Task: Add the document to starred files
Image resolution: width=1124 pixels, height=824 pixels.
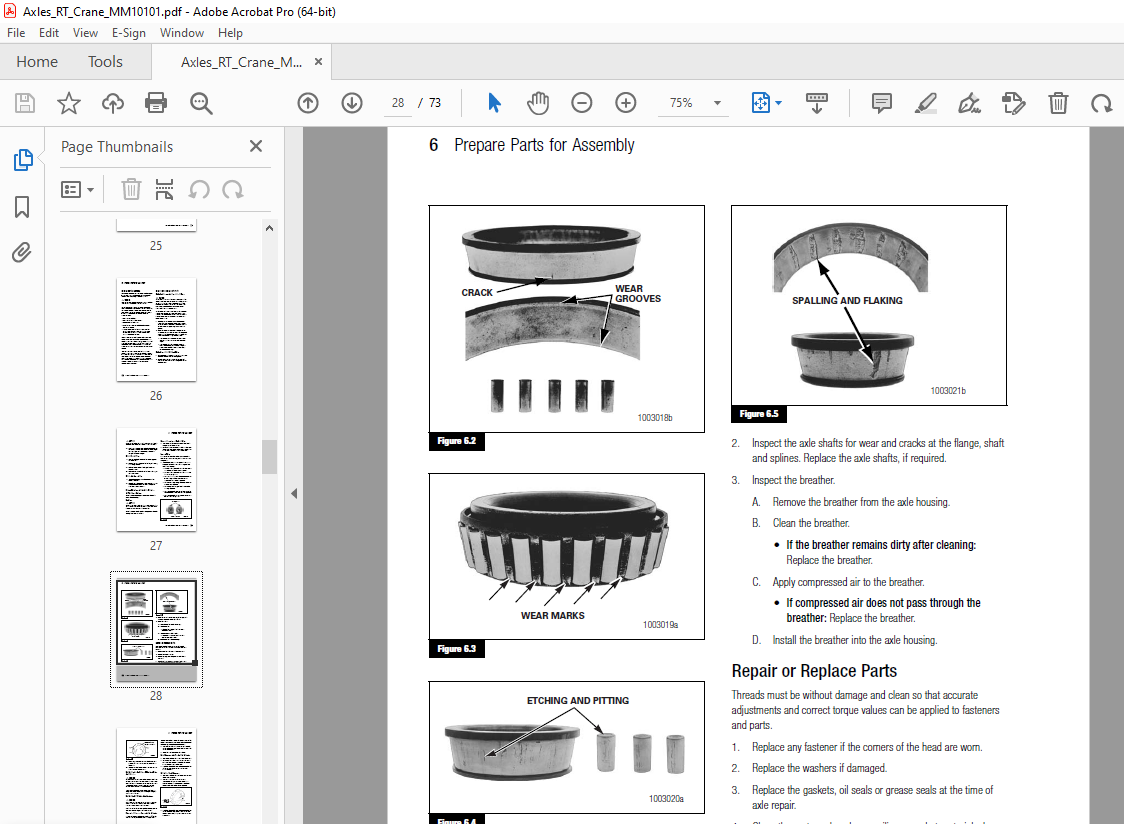Action: coord(69,103)
